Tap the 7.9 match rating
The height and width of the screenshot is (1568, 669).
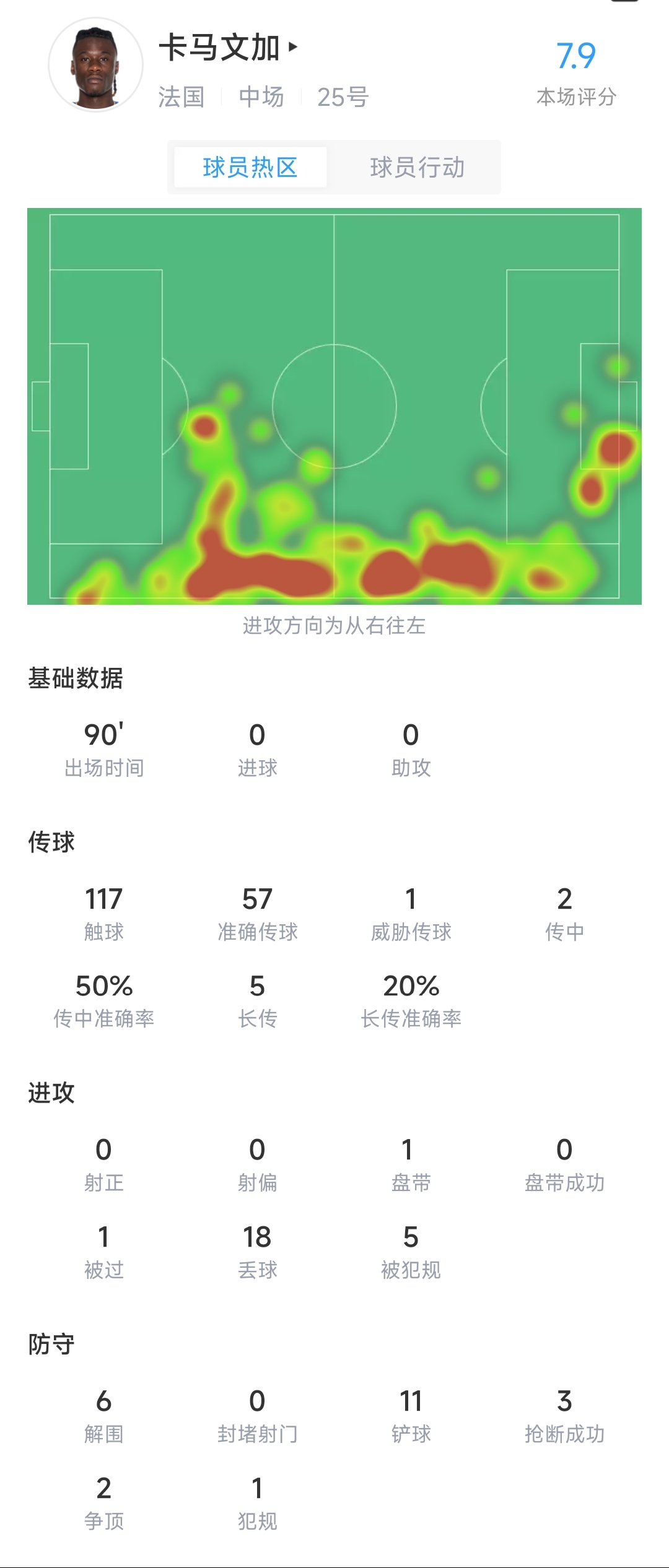[x=576, y=56]
